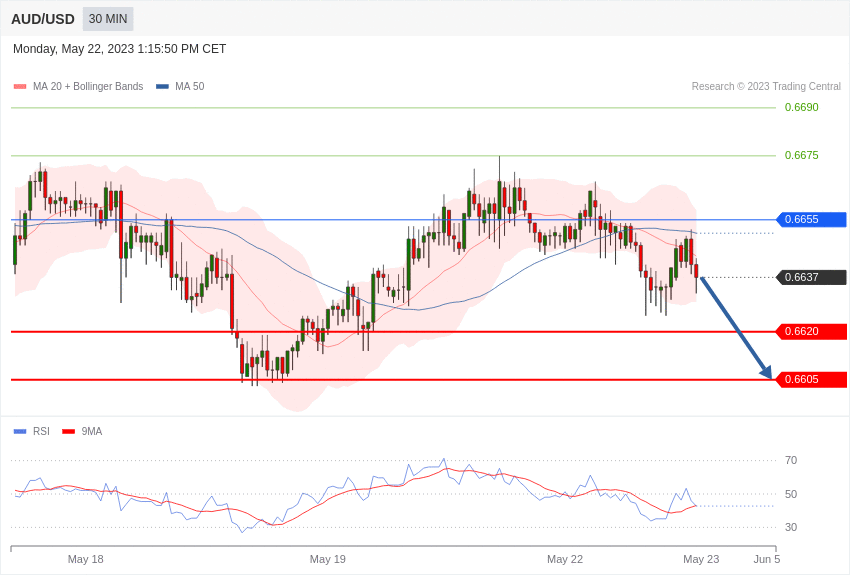Click the RSI 30 axis value
The image size is (850, 576).
[x=791, y=527]
